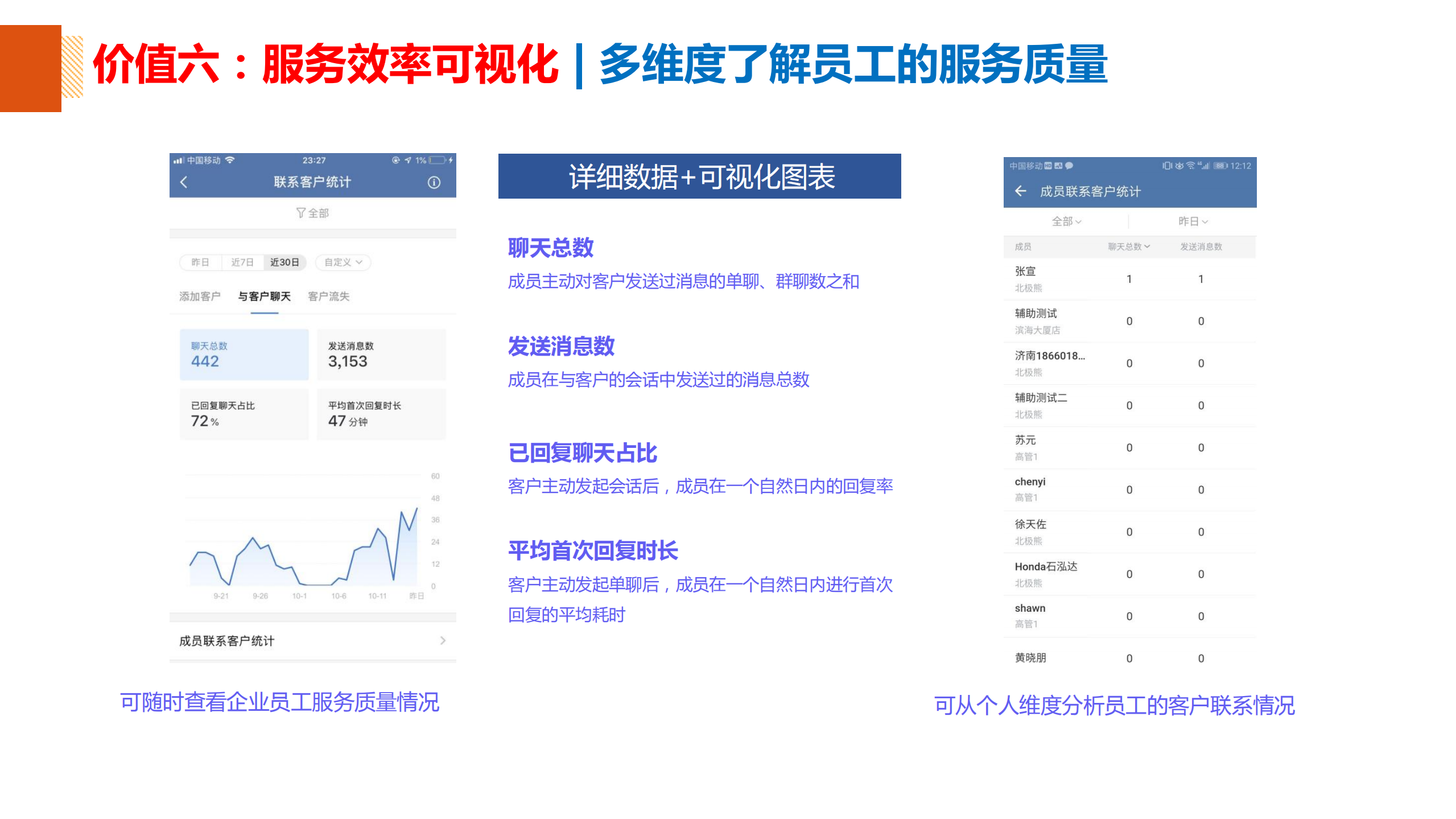Tap the info icon on 联系客户统计 screen

click(x=435, y=182)
